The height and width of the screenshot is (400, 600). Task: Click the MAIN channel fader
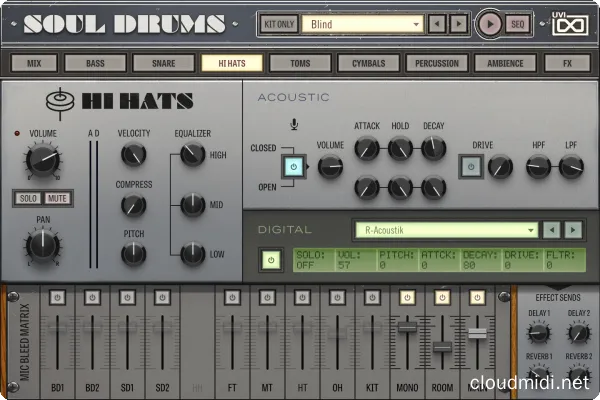[477, 333]
